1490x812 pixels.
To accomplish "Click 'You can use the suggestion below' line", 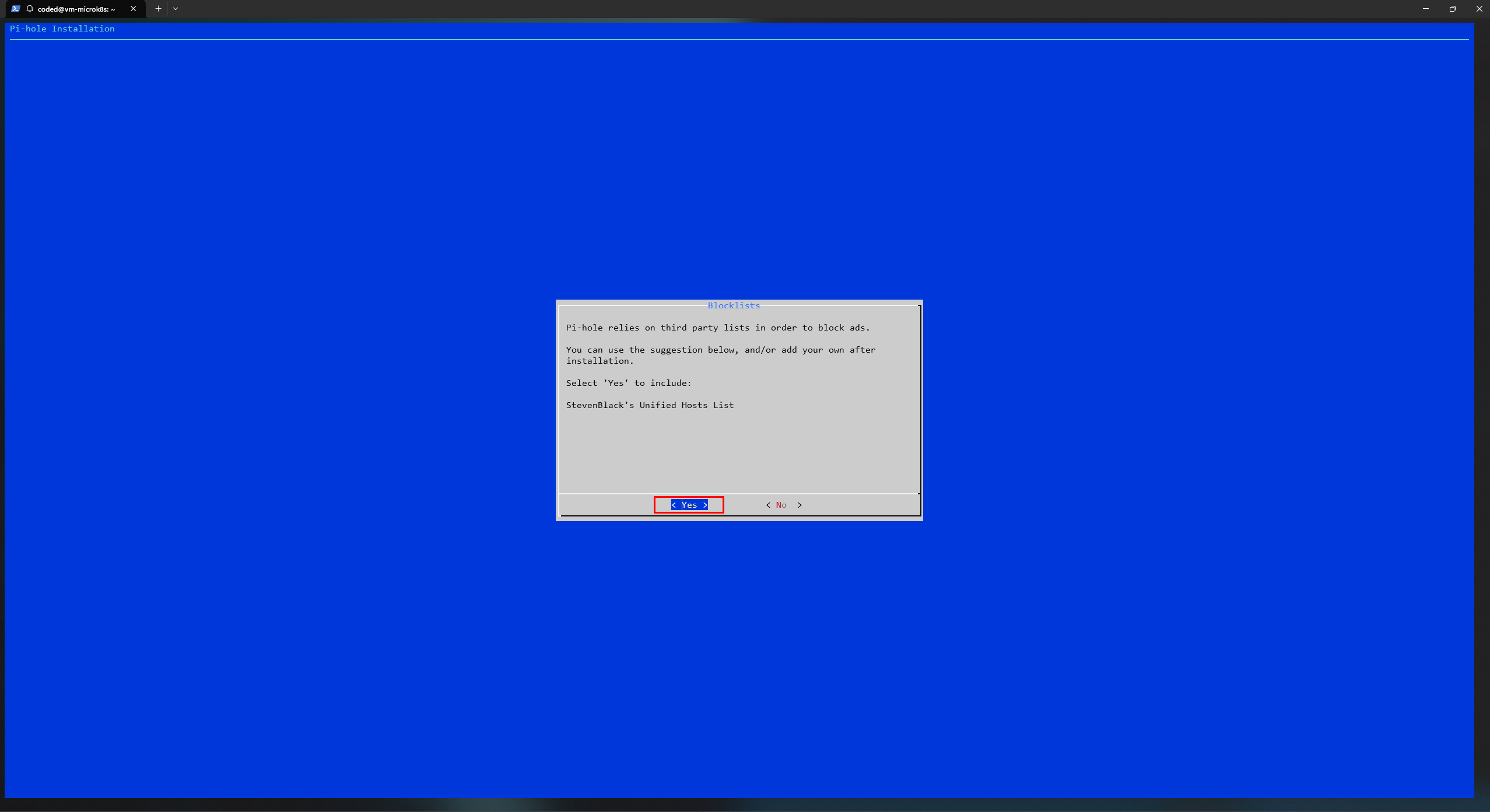I will (721, 355).
